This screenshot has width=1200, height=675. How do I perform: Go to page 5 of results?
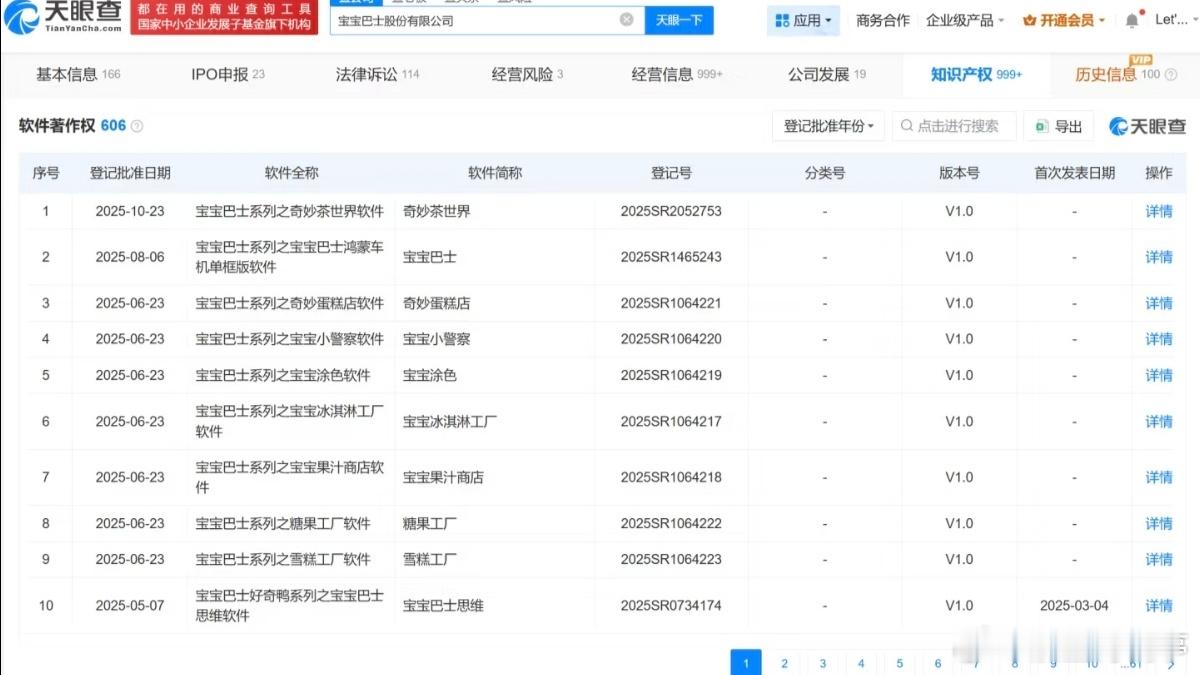click(900, 663)
